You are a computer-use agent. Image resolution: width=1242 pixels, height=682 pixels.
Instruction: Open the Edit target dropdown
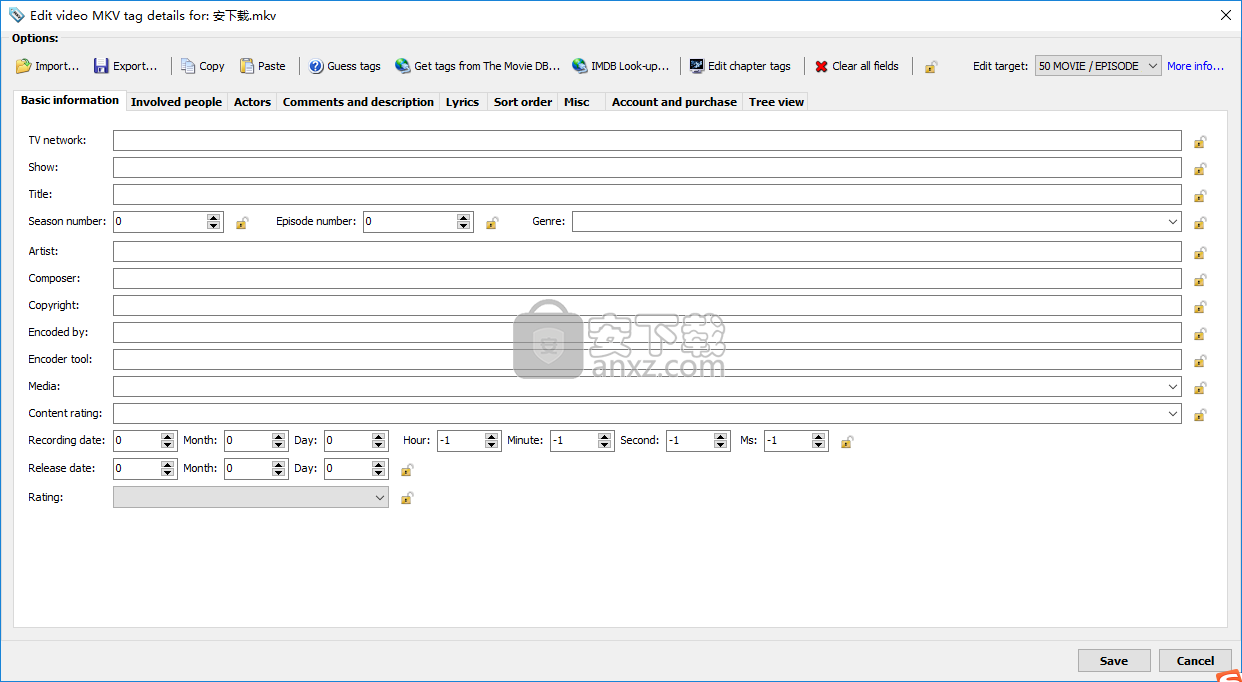click(1098, 66)
